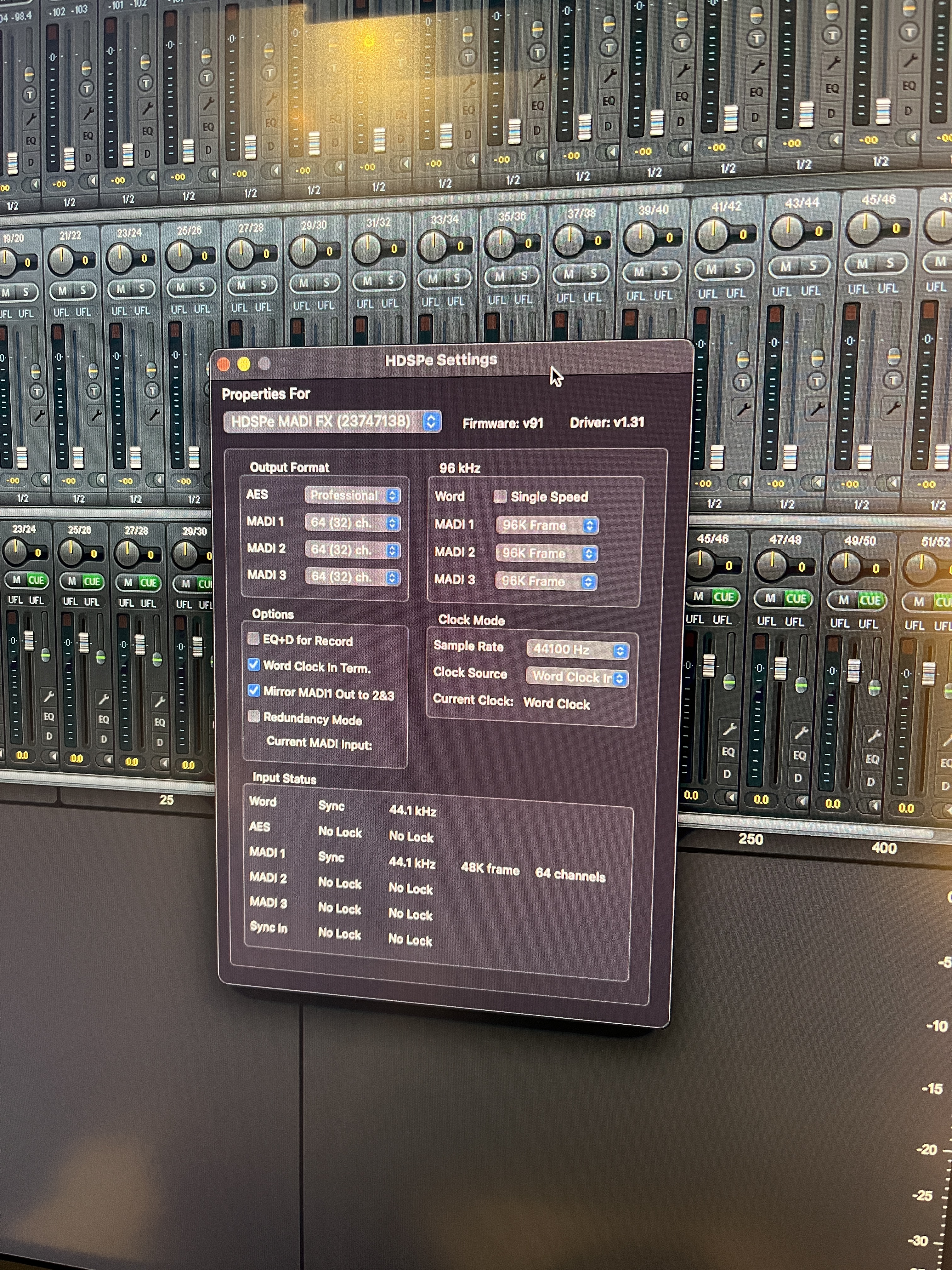Open MADI 2 64 (32) ch. output dropdown
Viewport: 952px width, 1270px height.
(x=352, y=550)
